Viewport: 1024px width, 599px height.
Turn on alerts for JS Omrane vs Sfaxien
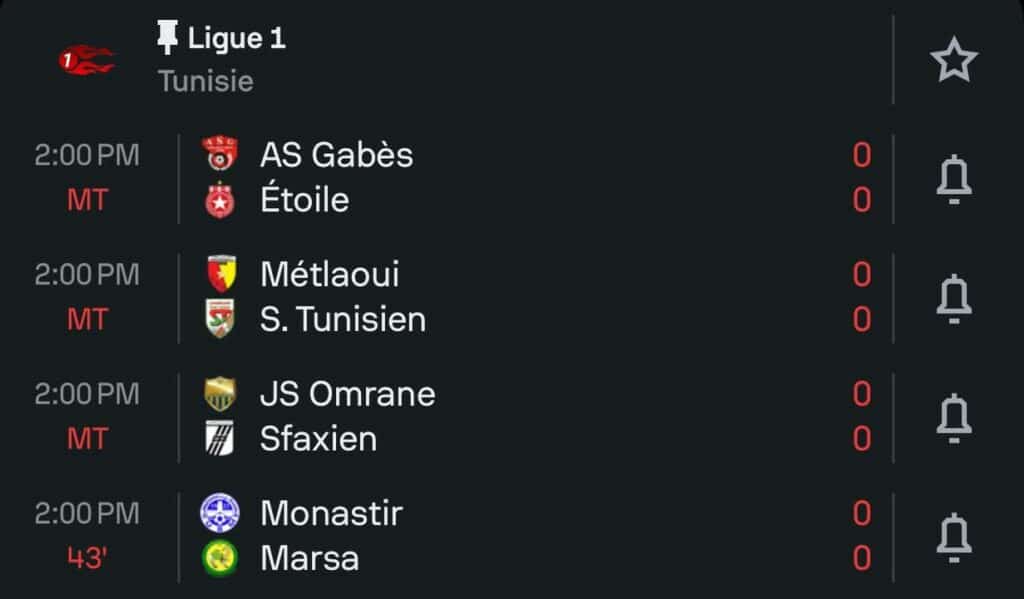coord(953,417)
